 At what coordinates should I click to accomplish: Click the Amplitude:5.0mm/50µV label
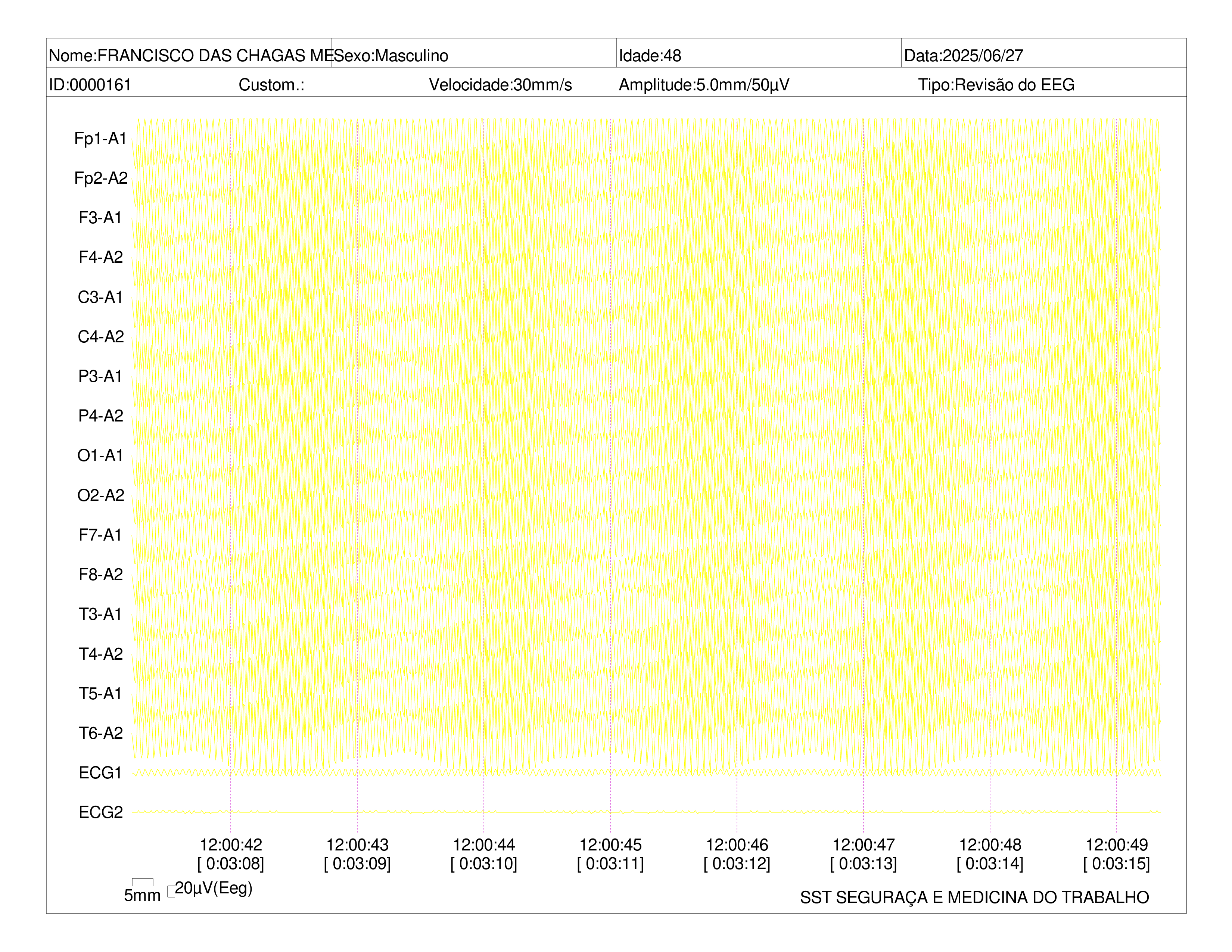[704, 85]
